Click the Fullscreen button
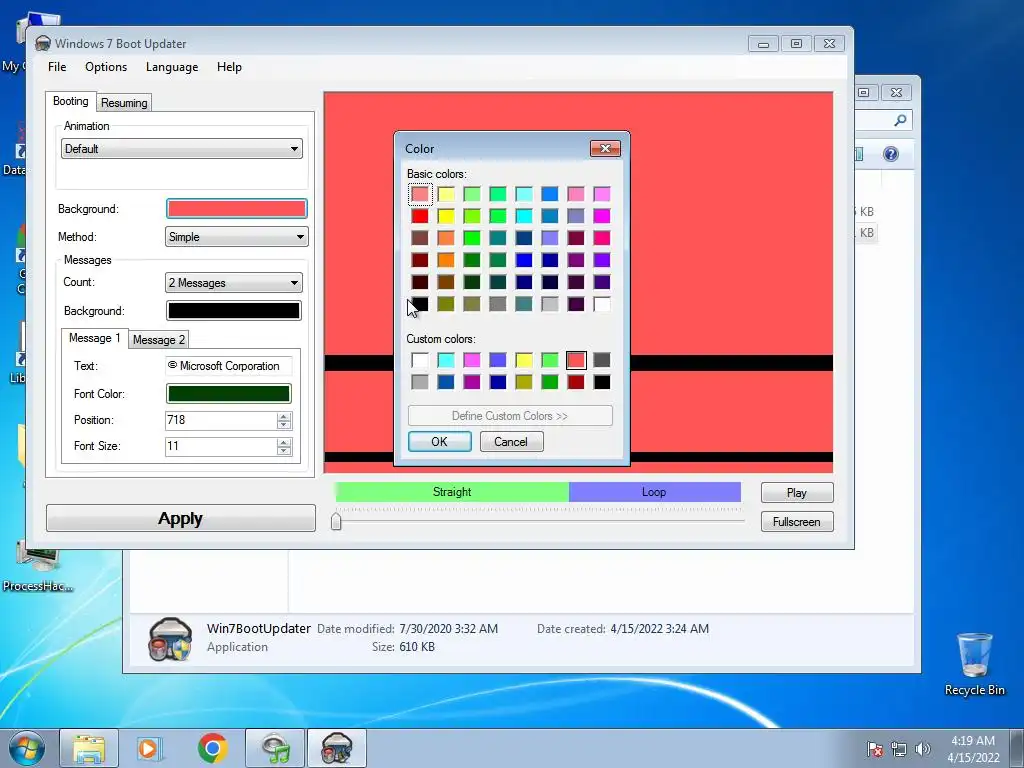Viewport: 1024px width, 768px height. 797,522
